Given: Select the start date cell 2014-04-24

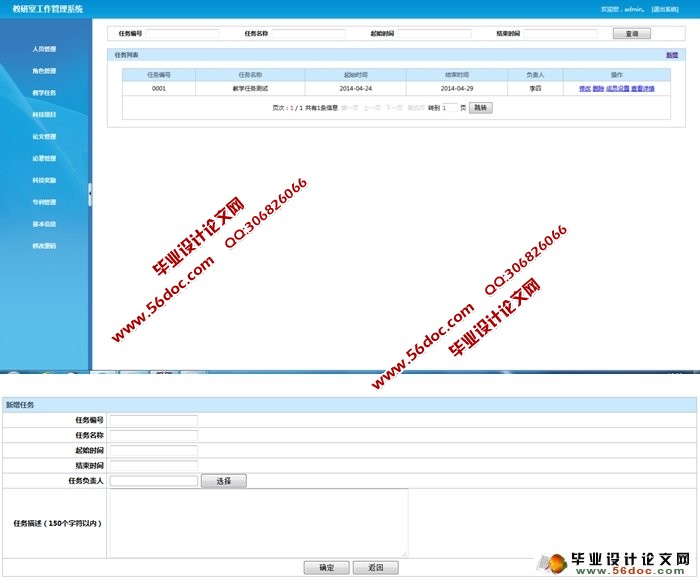Looking at the screenshot, I should (x=356, y=88).
